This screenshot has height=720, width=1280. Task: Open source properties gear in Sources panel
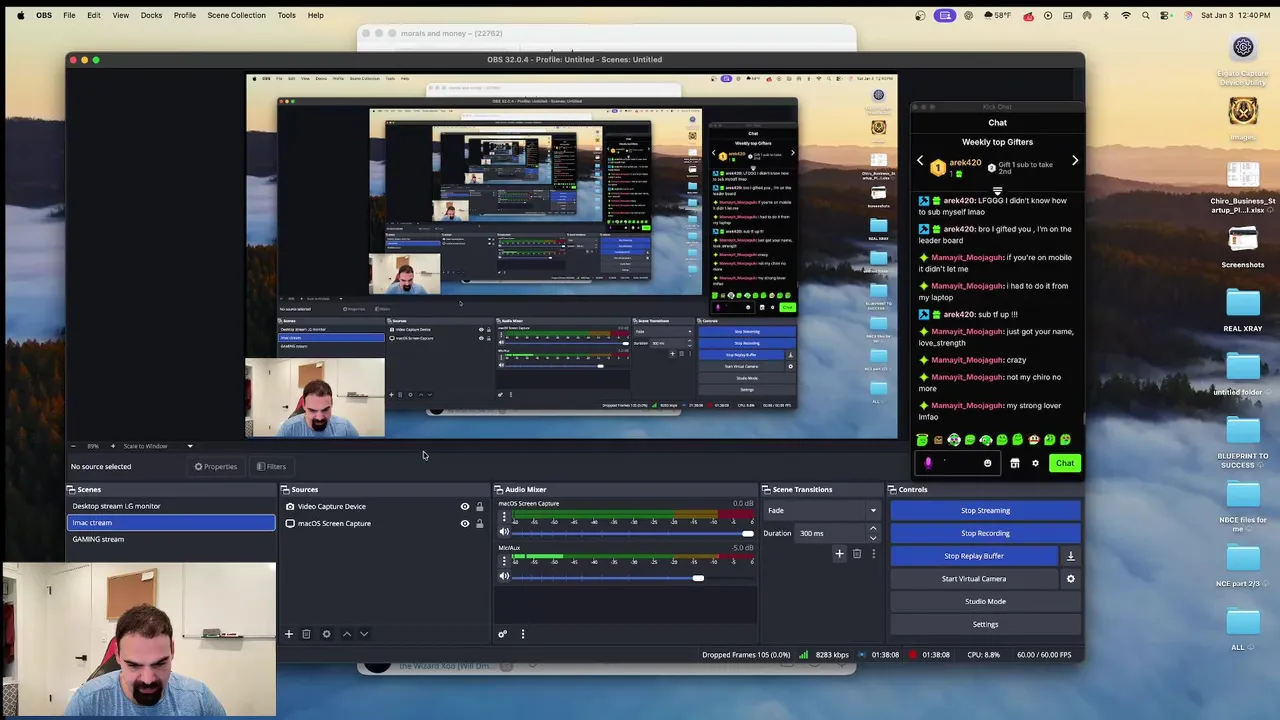(326, 634)
